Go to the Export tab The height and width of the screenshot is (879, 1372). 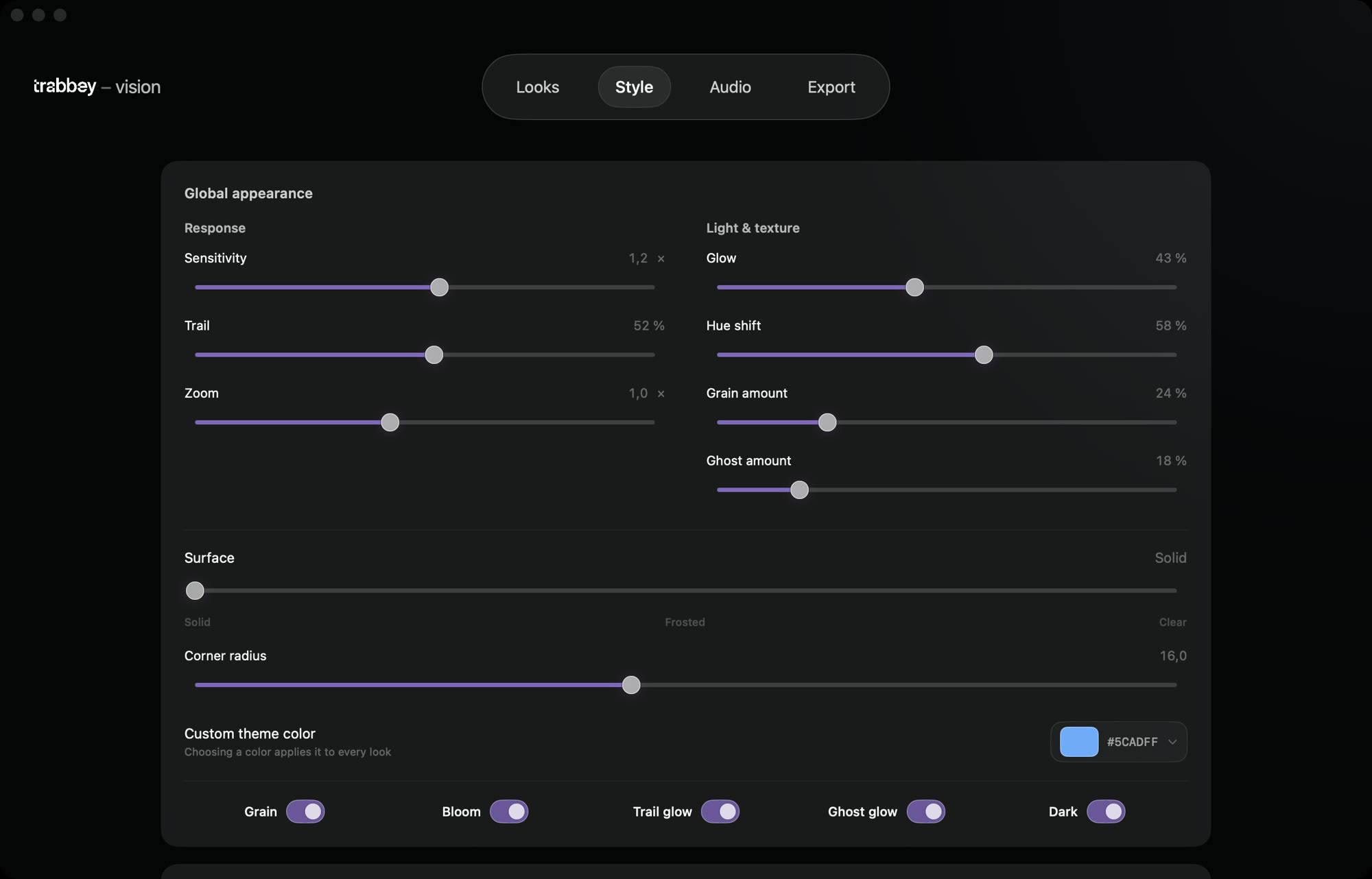pos(831,87)
